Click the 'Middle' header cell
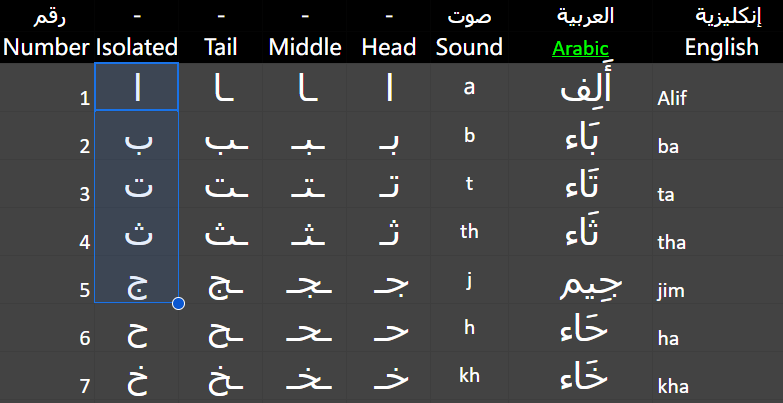 305,47
